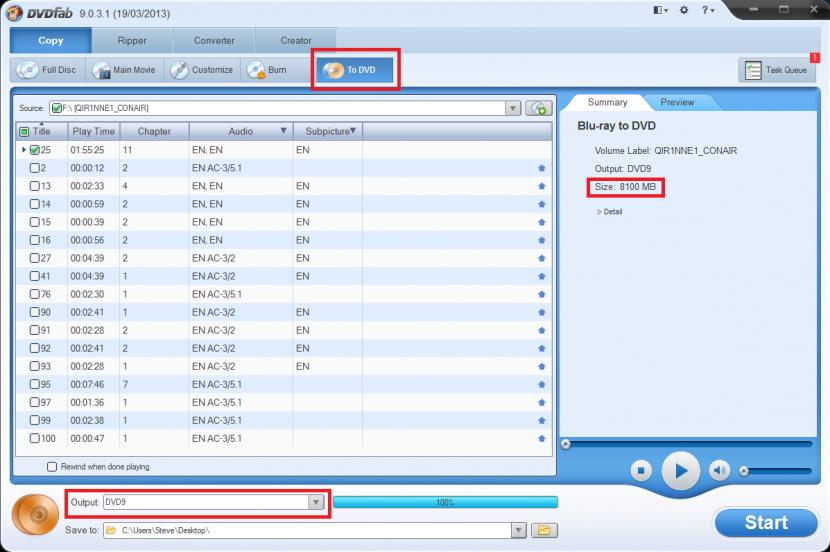
Task: Open the settings gear icon
Action: tap(684, 10)
